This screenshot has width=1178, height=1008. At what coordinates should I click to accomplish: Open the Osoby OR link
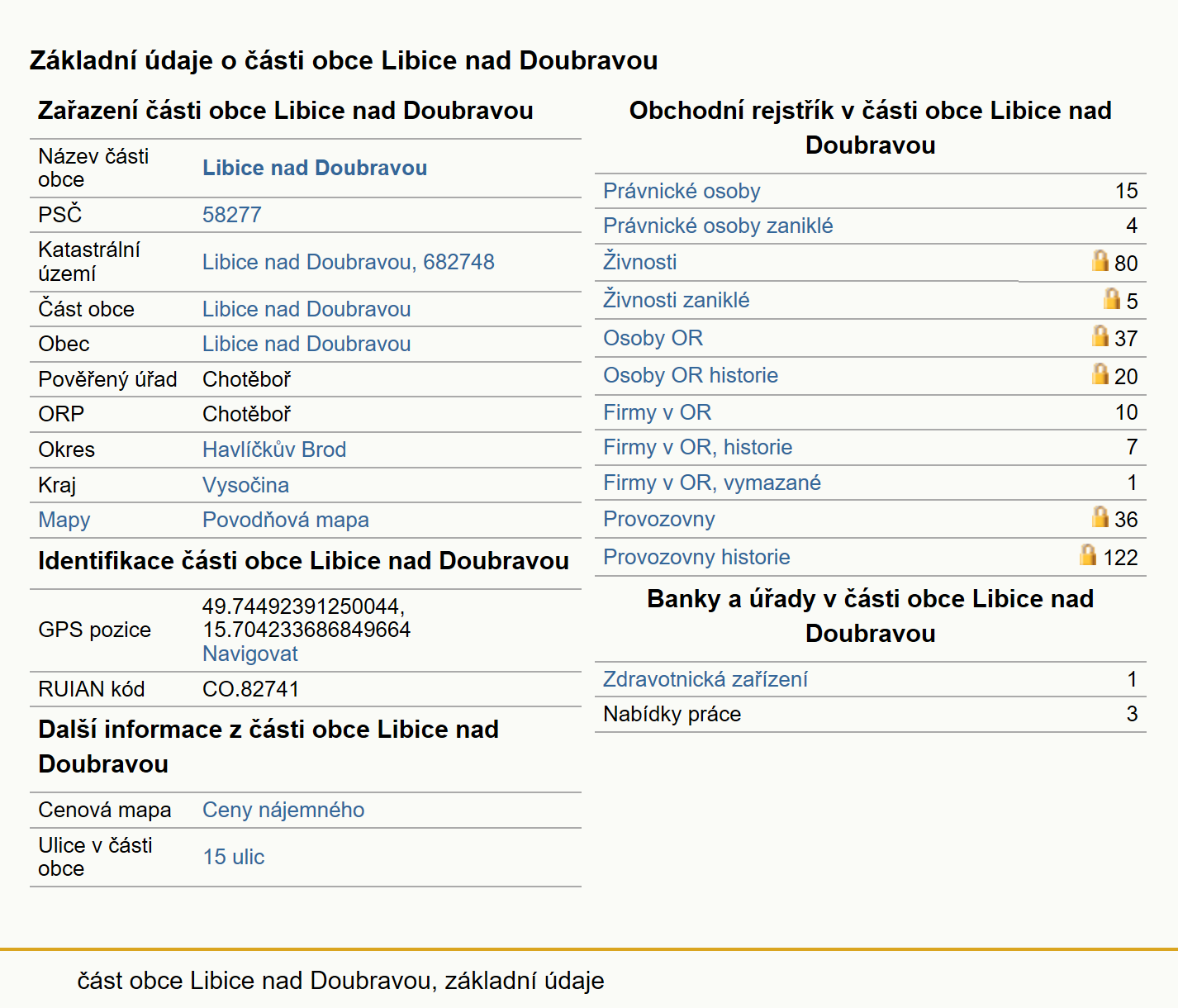pyautogui.click(x=653, y=338)
